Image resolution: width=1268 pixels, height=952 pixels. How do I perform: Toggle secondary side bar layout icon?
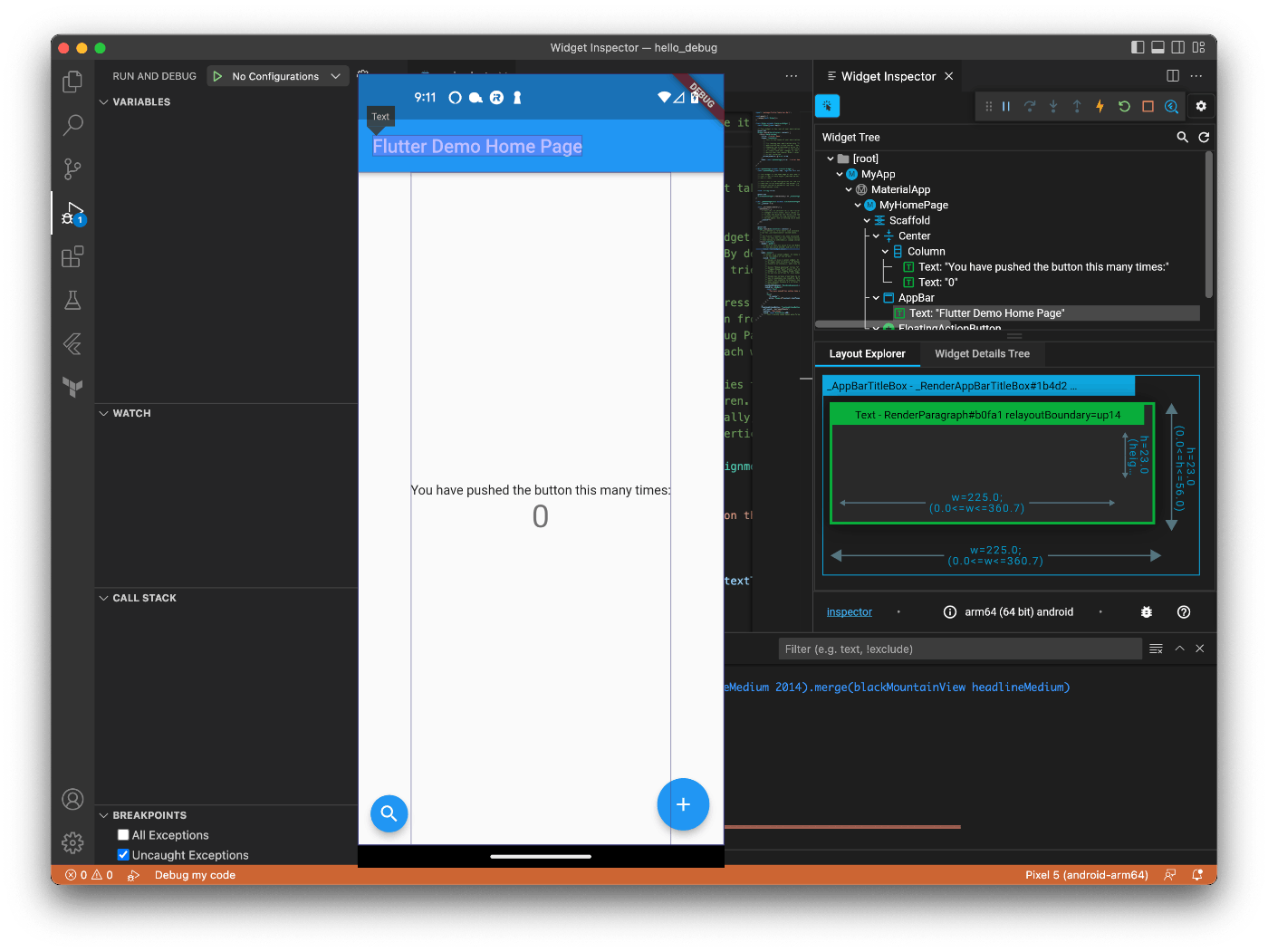[x=1178, y=47]
